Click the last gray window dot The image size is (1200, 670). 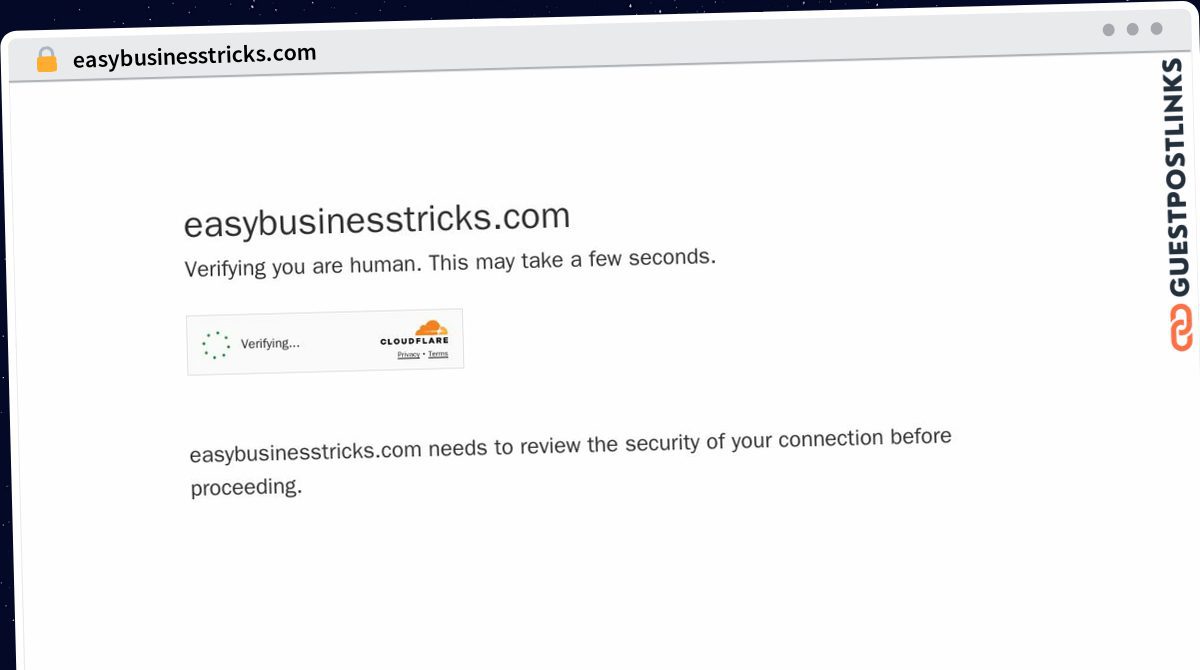tap(1156, 29)
